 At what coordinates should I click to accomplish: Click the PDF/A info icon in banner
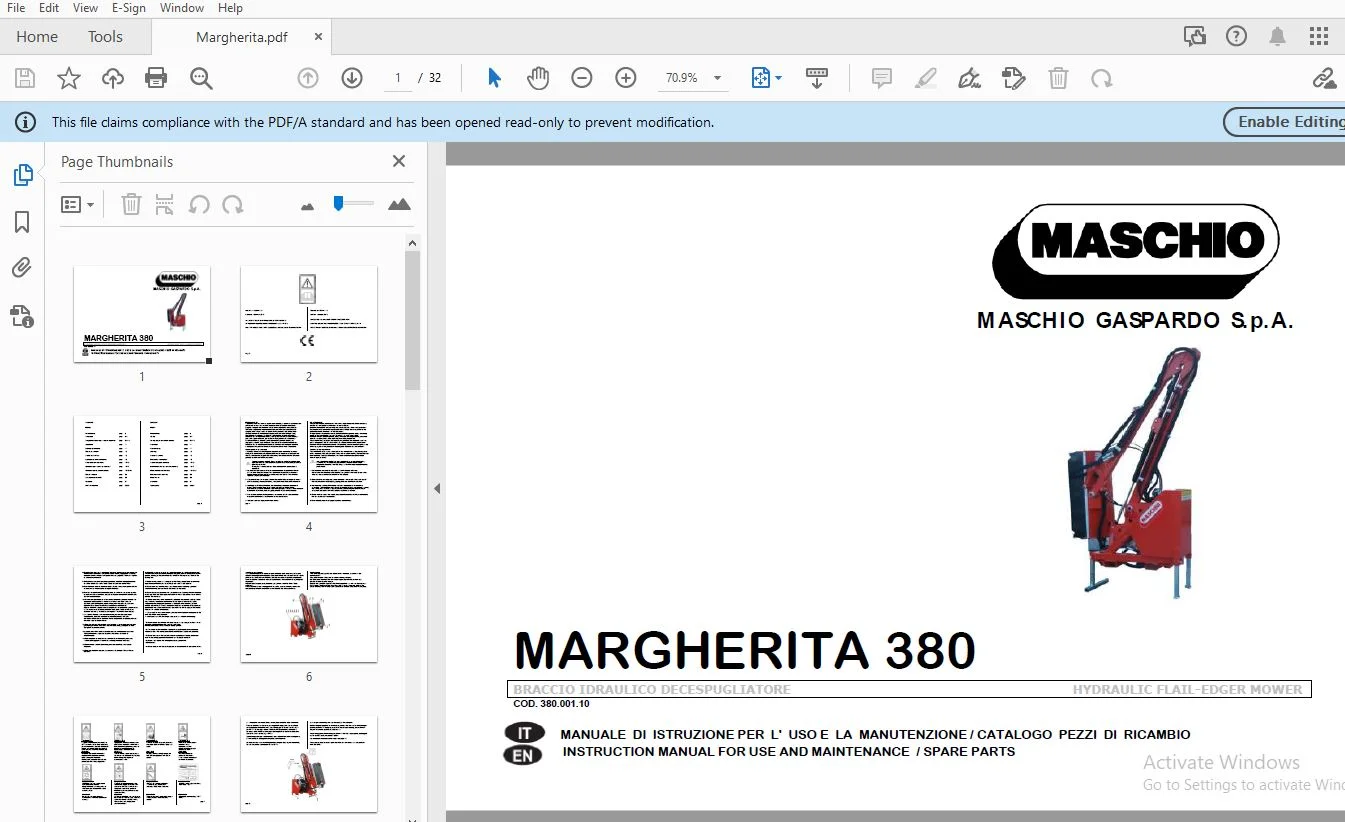point(24,122)
